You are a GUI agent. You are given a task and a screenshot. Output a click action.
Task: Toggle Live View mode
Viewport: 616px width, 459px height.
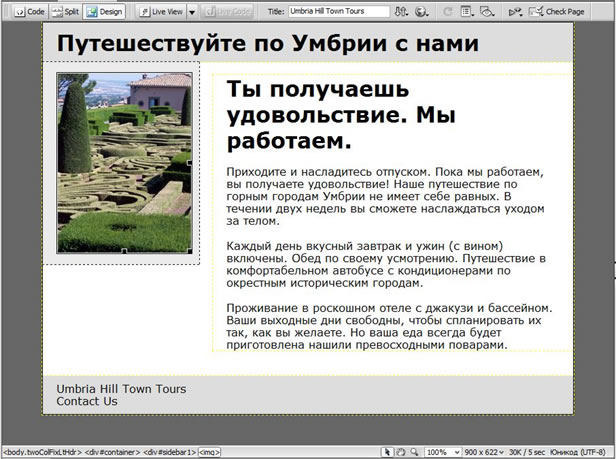click(161, 12)
